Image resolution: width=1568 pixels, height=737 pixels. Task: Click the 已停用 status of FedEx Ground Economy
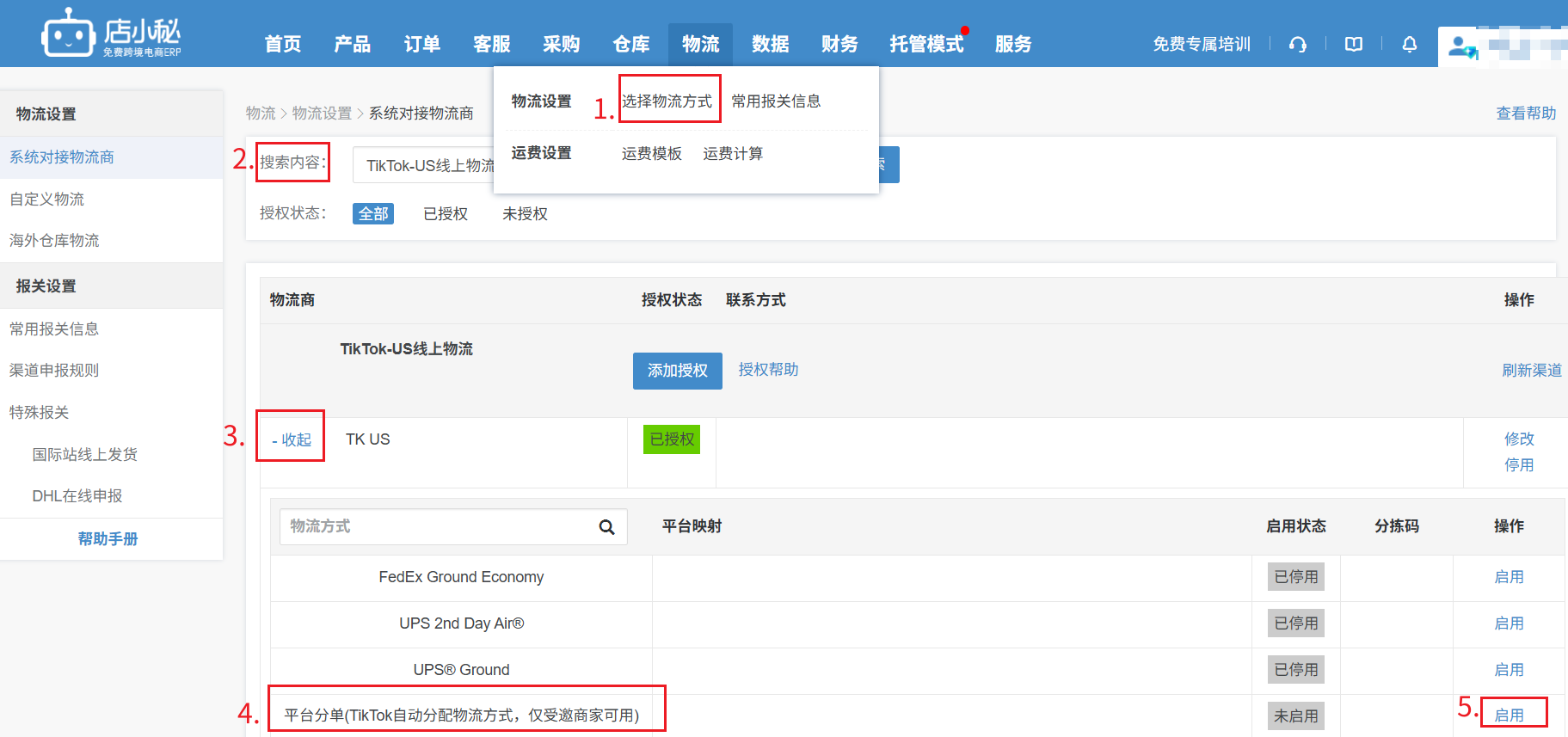[1296, 577]
